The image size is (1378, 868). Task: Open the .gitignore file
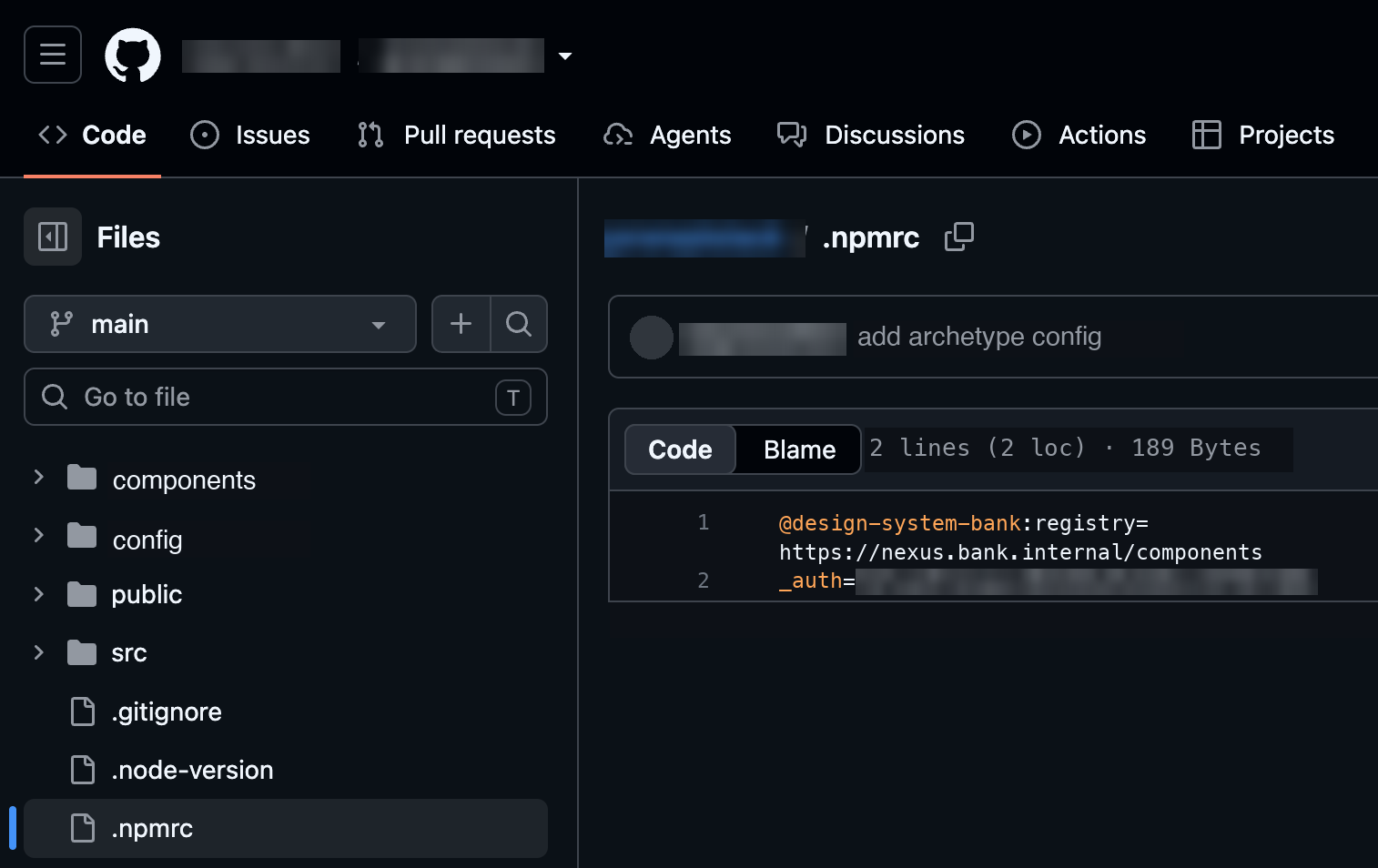(167, 712)
